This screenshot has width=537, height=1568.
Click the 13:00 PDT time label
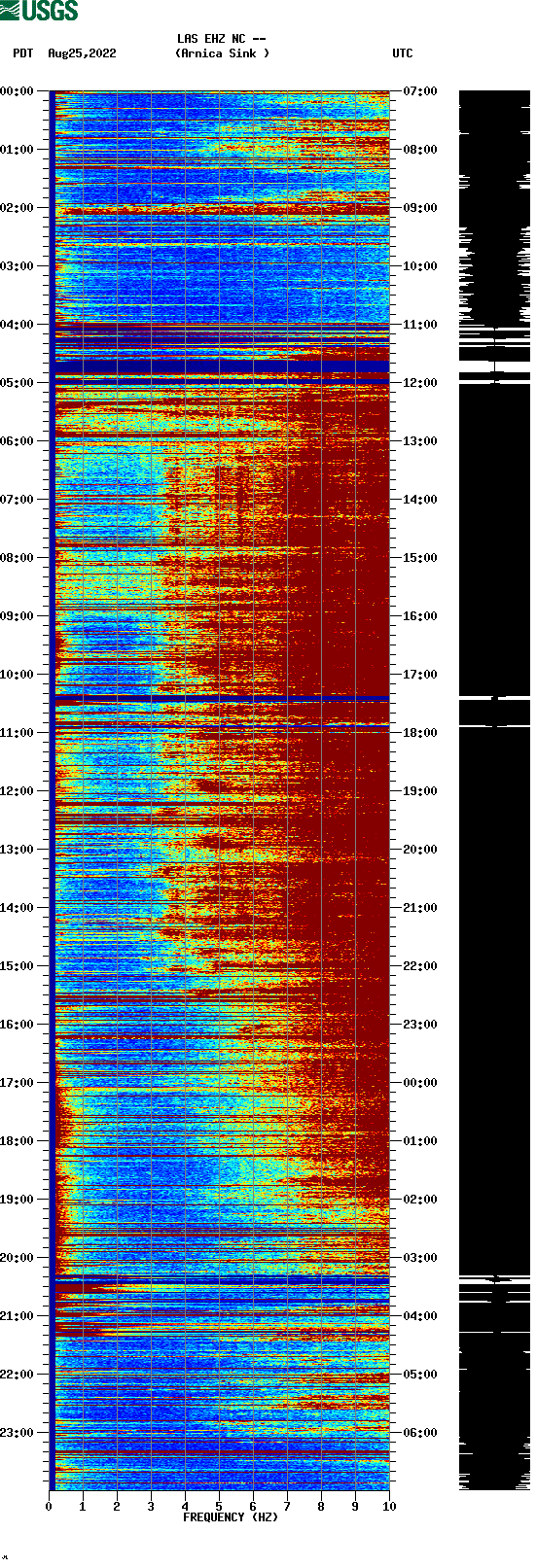(18, 850)
